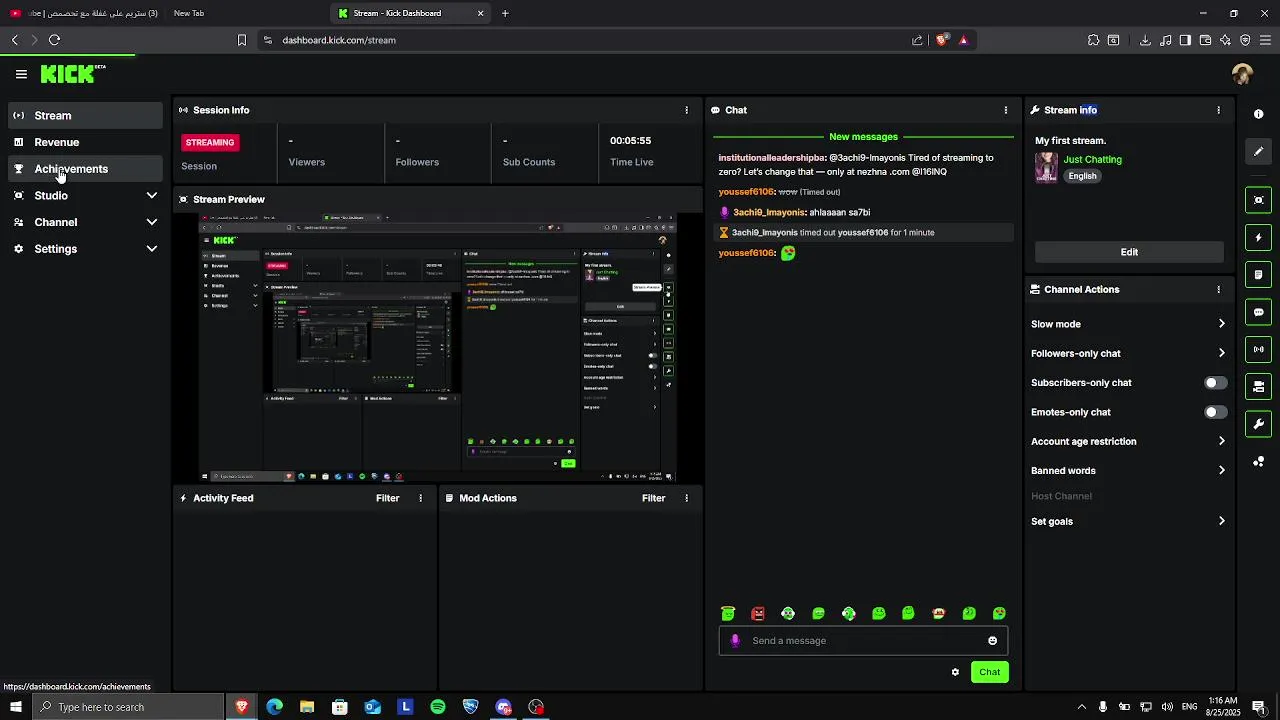This screenshot has width=1280, height=720.
Task: Open the taskbar volume icon
Action: coord(1167,707)
